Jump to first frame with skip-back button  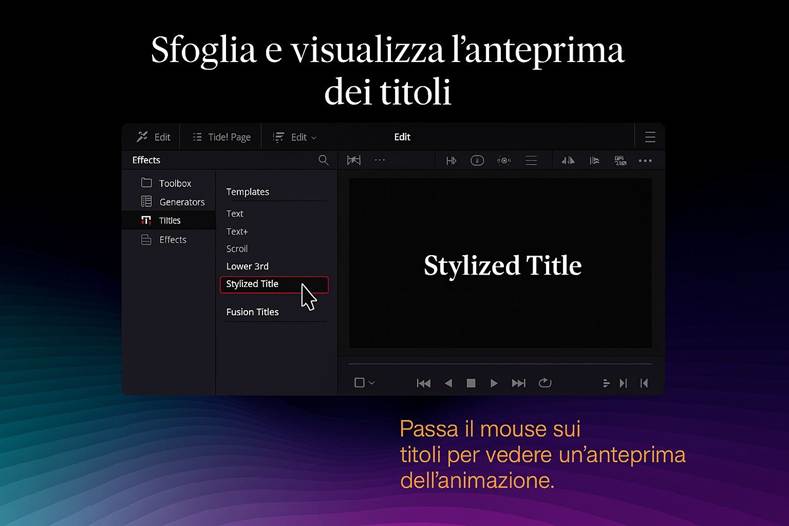424,384
